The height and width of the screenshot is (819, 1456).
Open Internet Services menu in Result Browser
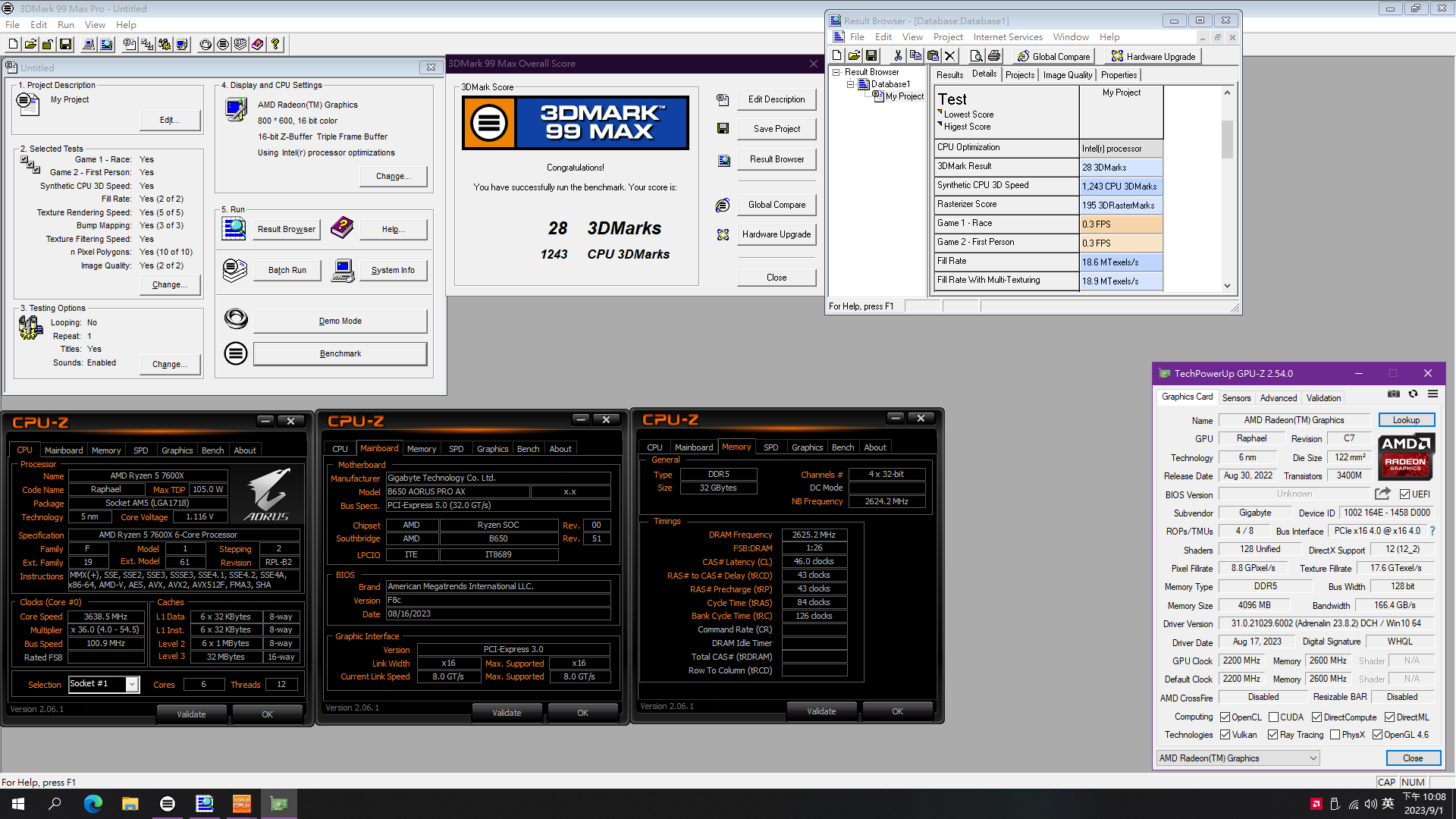1008,37
